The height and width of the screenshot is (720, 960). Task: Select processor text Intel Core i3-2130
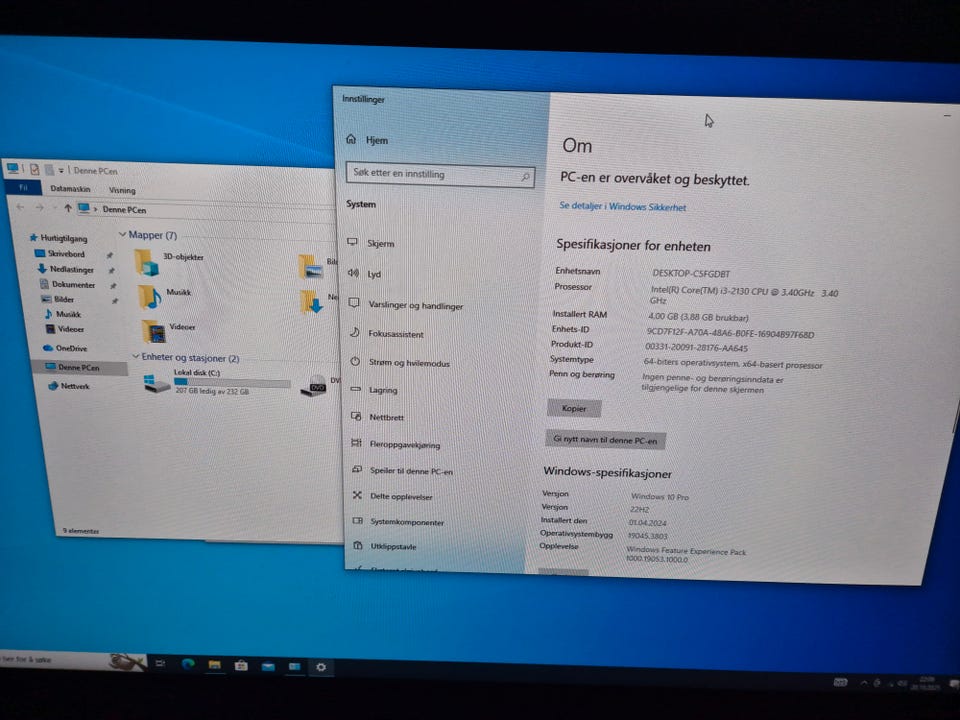point(744,296)
